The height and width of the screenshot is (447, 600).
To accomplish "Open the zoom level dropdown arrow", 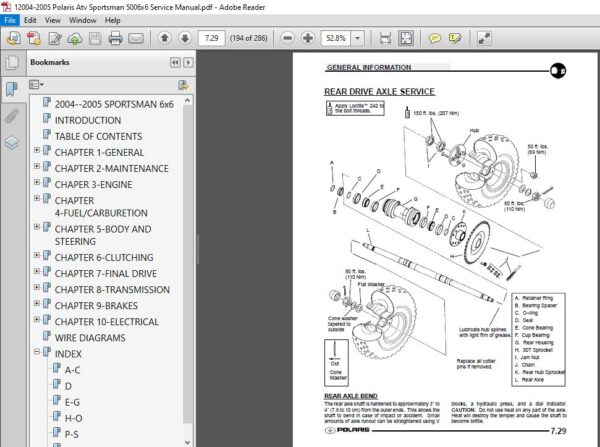I will click(357, 38).
